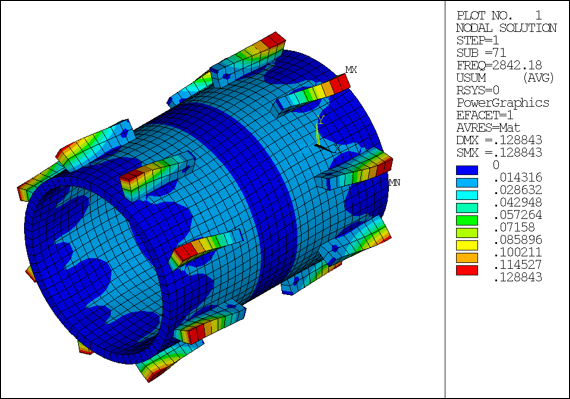Click the legend value .057264

click(x=517, y=215)
